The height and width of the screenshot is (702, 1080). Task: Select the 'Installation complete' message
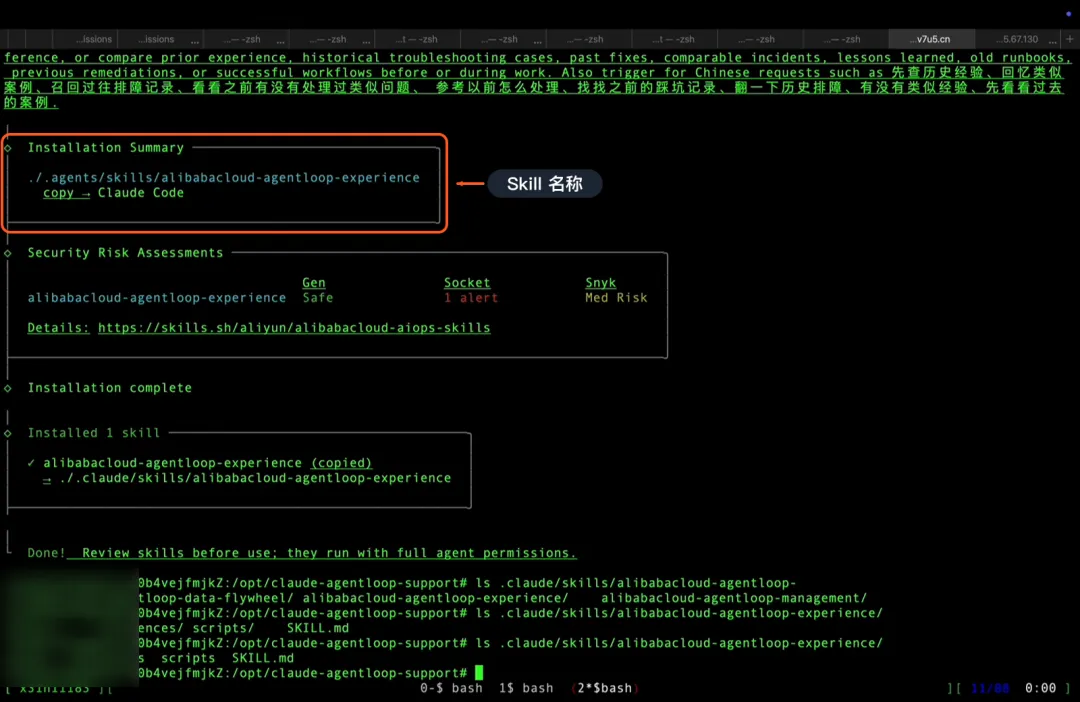pos(110,388)
